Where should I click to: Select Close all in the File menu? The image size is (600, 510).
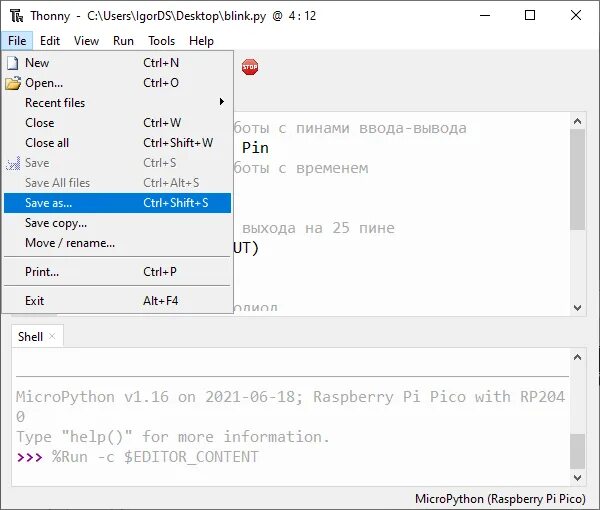point(117,143)
